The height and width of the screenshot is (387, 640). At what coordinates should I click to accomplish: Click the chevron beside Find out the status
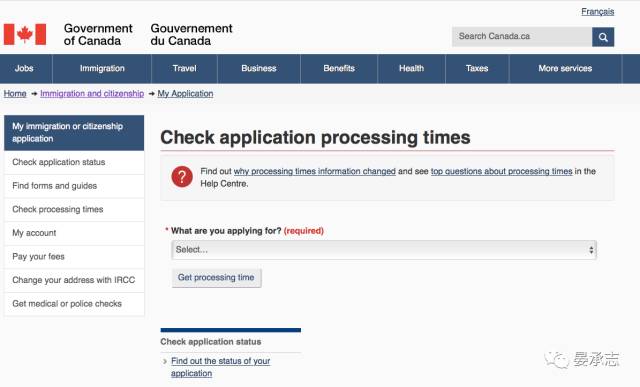pyautogui.click(x=164, y=361)
